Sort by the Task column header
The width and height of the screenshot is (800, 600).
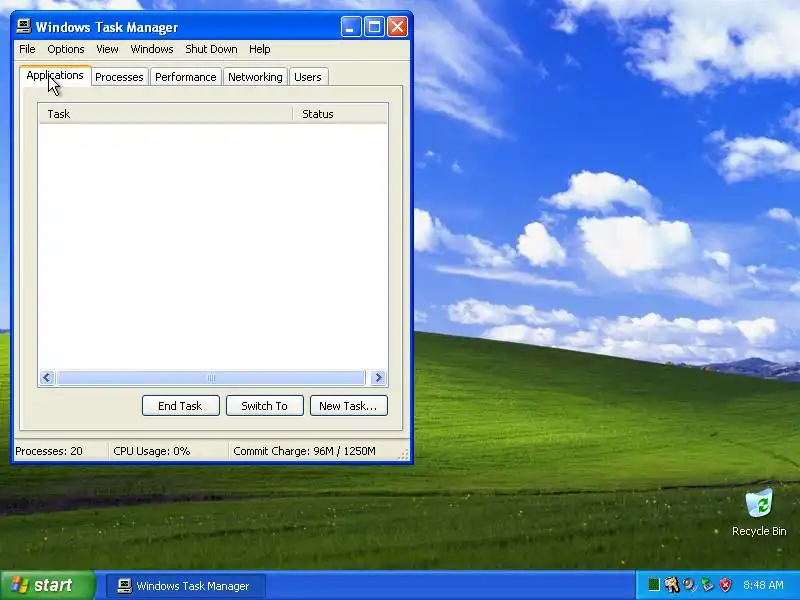click(x=165, y=114)
